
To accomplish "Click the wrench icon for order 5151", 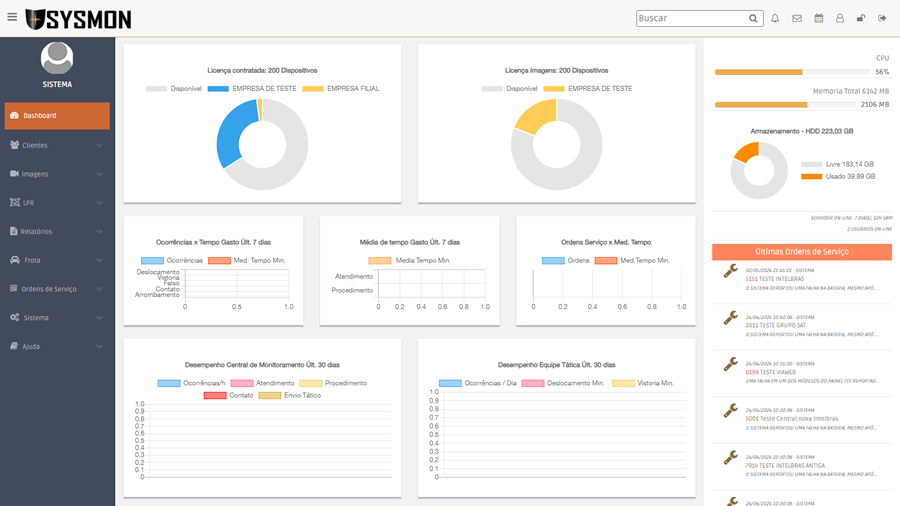I will coord(730,271).
